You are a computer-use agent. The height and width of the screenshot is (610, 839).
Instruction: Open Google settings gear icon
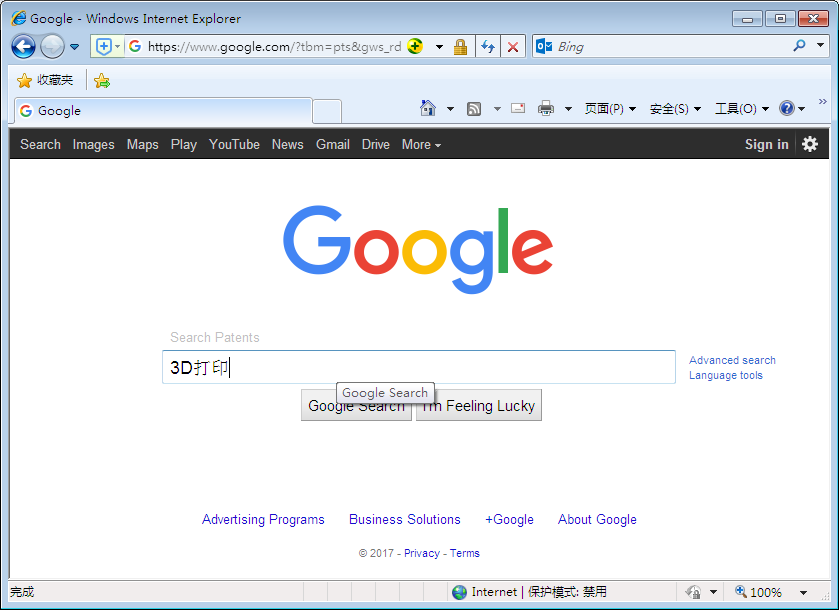click(x=810, y=144)
